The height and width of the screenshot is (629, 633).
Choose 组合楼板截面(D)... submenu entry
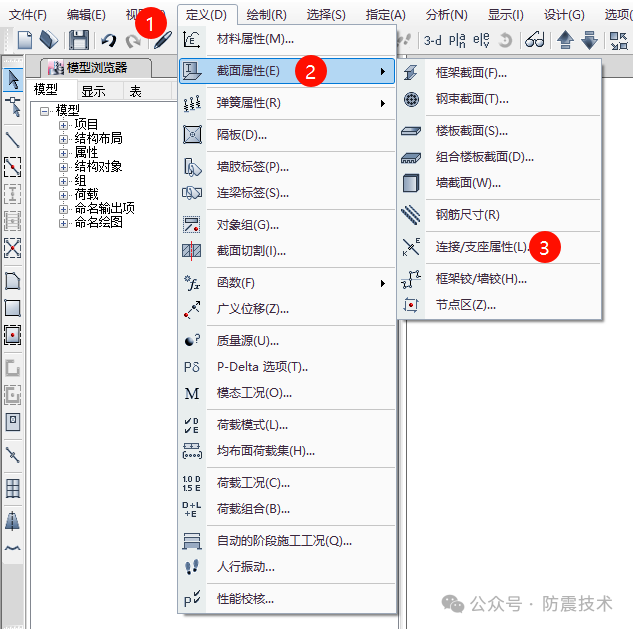tap(499, 157)
